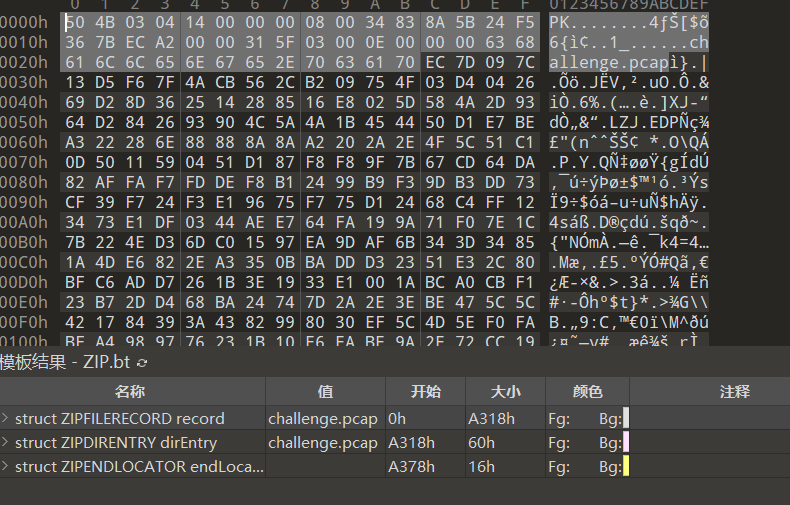Click row address 00B0h in hex view
Viewport: 790px width, 505px height.
(x=24, y=242)
